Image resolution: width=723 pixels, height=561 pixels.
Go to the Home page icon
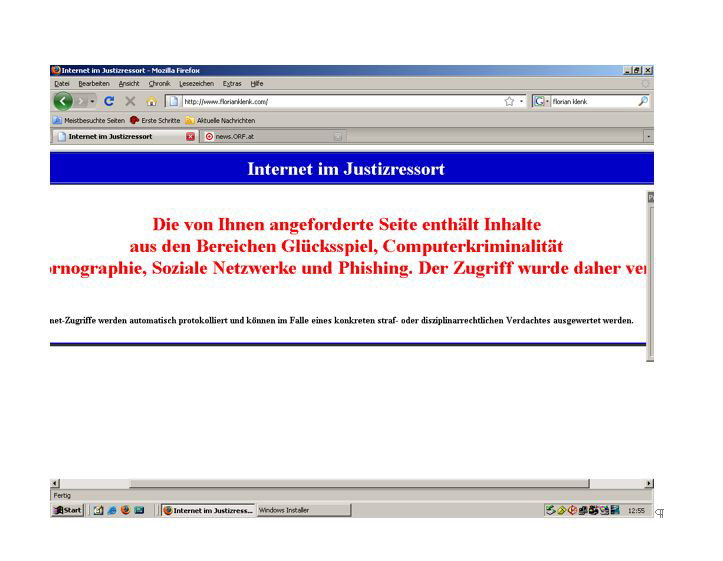tap(152, 101)
